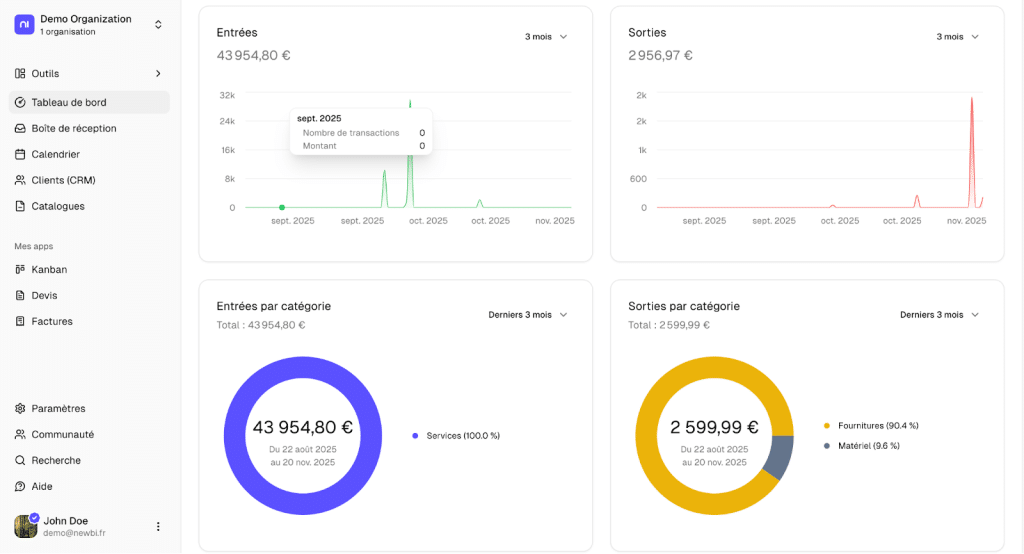This screenshot has width=1024, height=554.
Task: Open Catalogues in the sidebar
Action: 58,206
